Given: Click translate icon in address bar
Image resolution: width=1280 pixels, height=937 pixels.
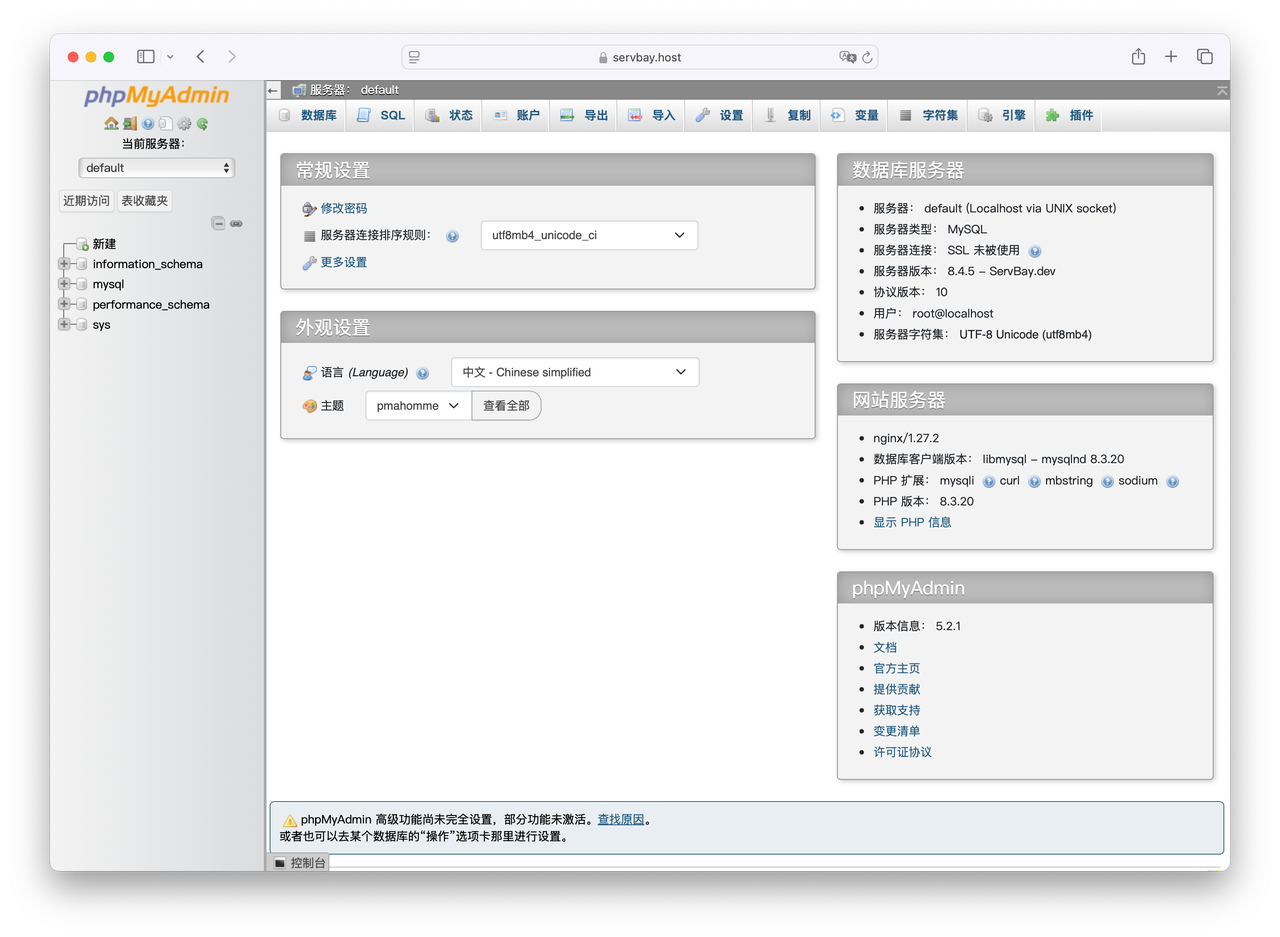Looking at the screenshot, I should coord(847,57).
